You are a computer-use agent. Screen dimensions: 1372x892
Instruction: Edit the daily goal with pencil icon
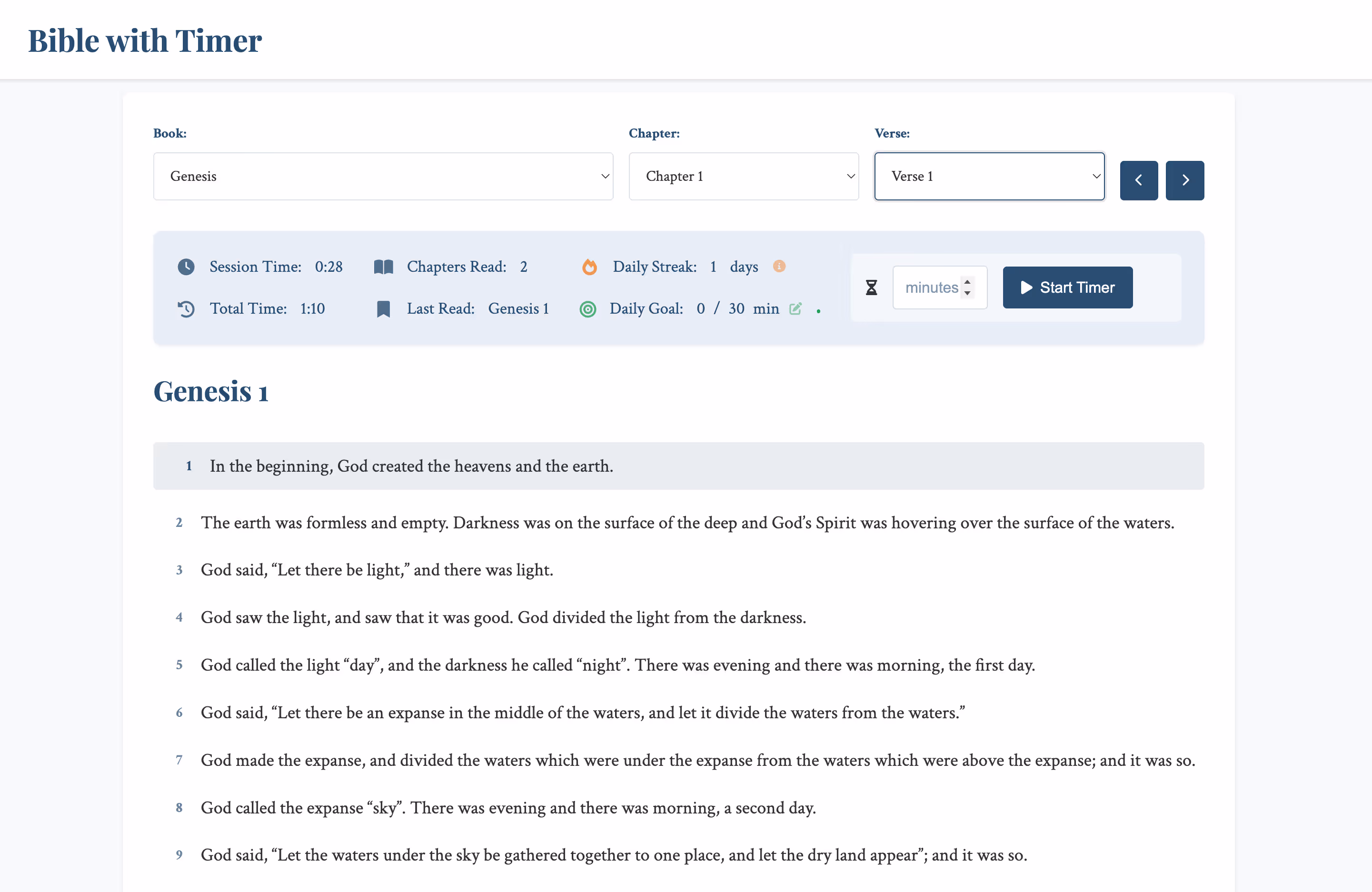795,308
